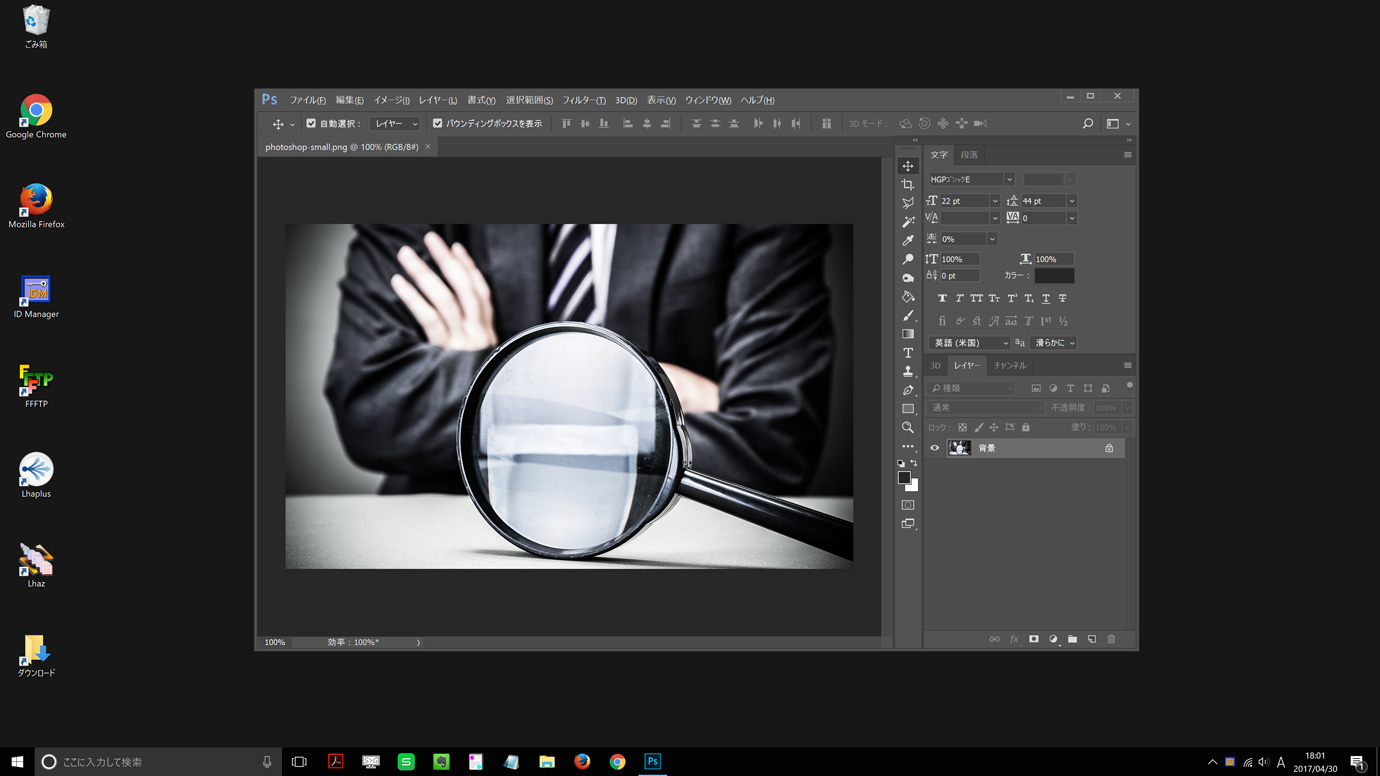Pick the Paint Bucket tool
1380x776 pixels.
[908, 297]
